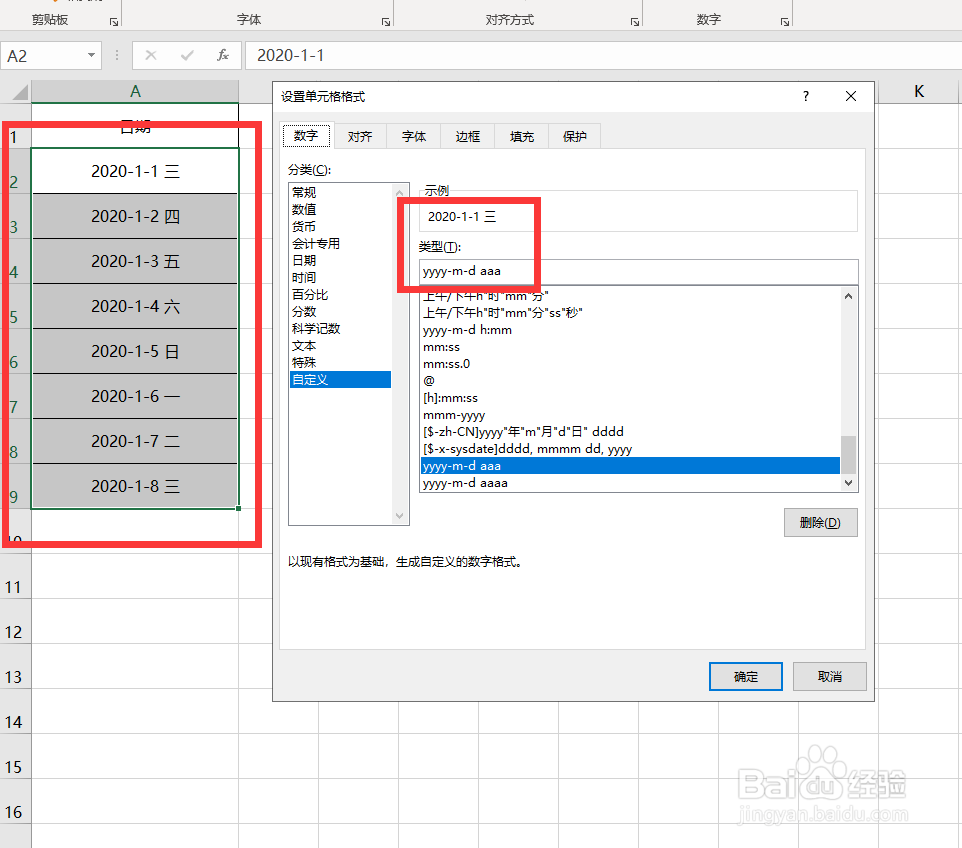Switch to the 字体 tab
962x848 pixels.
pyautogui.click(x=414, y=136)
